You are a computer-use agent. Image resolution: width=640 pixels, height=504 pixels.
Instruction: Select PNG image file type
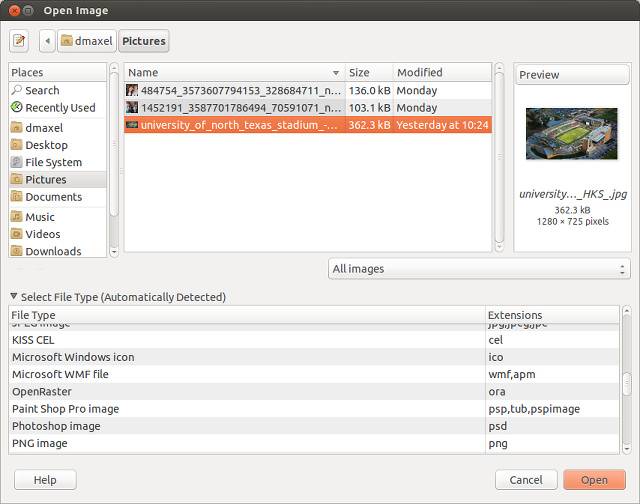(314, 443)
